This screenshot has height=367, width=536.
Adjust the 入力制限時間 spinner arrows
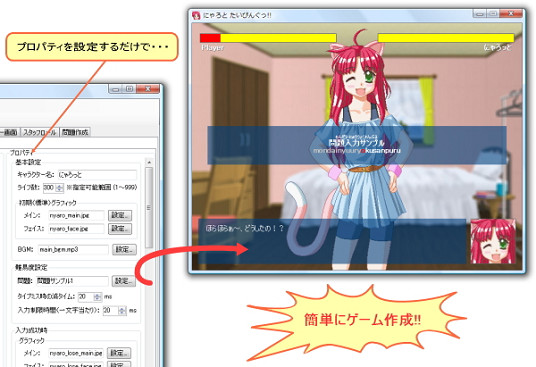point(122,310)
